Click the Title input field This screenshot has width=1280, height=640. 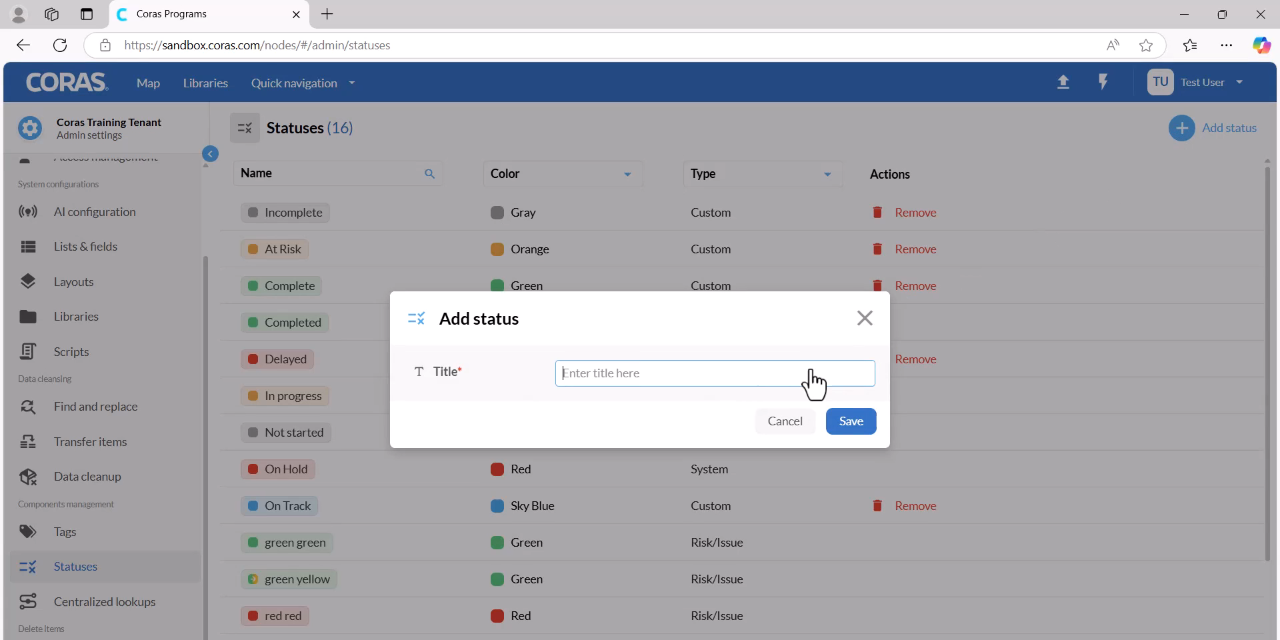(715, 373)
